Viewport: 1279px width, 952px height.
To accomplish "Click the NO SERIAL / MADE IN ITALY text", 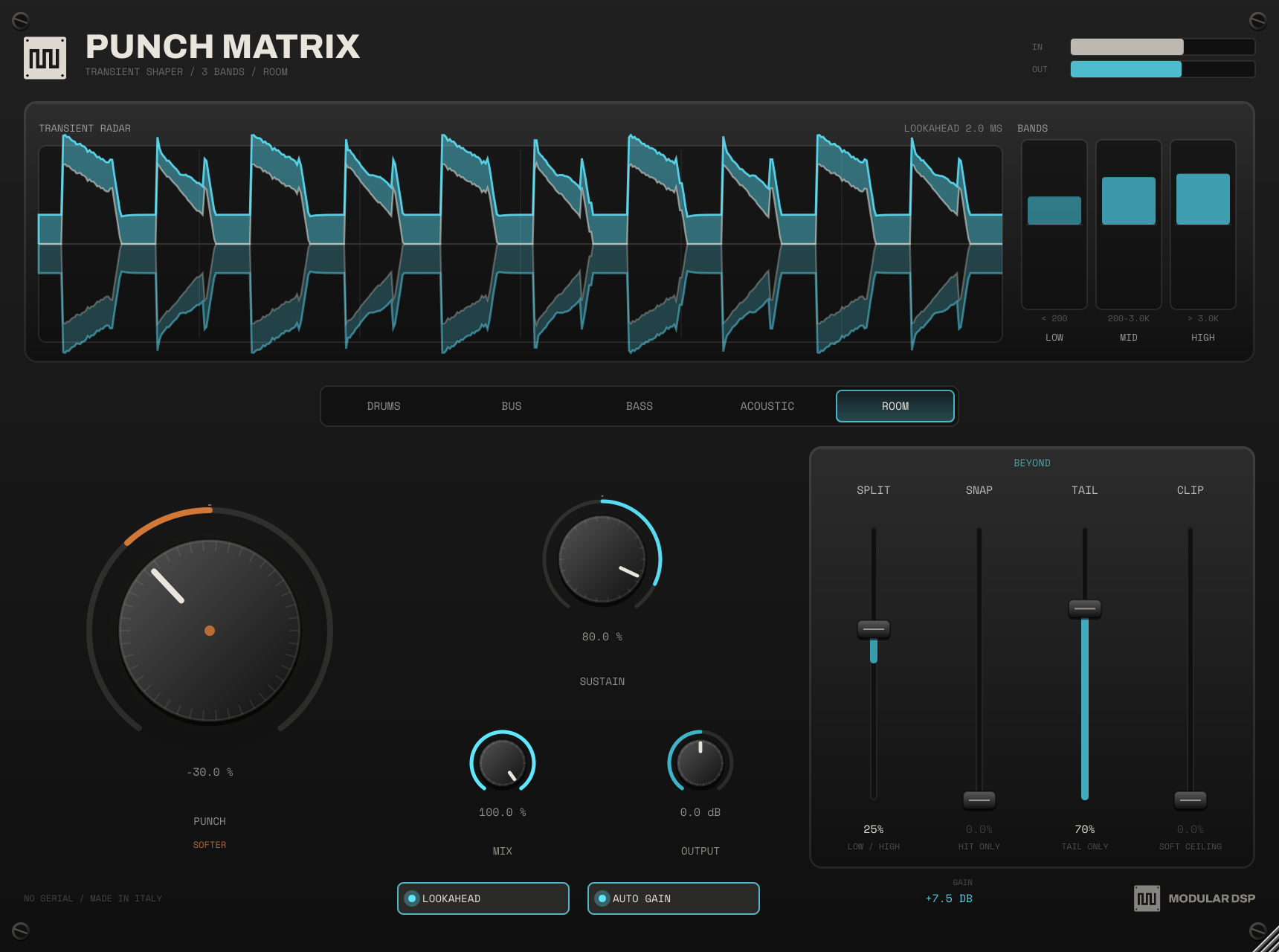I will [x=93, y=898].
